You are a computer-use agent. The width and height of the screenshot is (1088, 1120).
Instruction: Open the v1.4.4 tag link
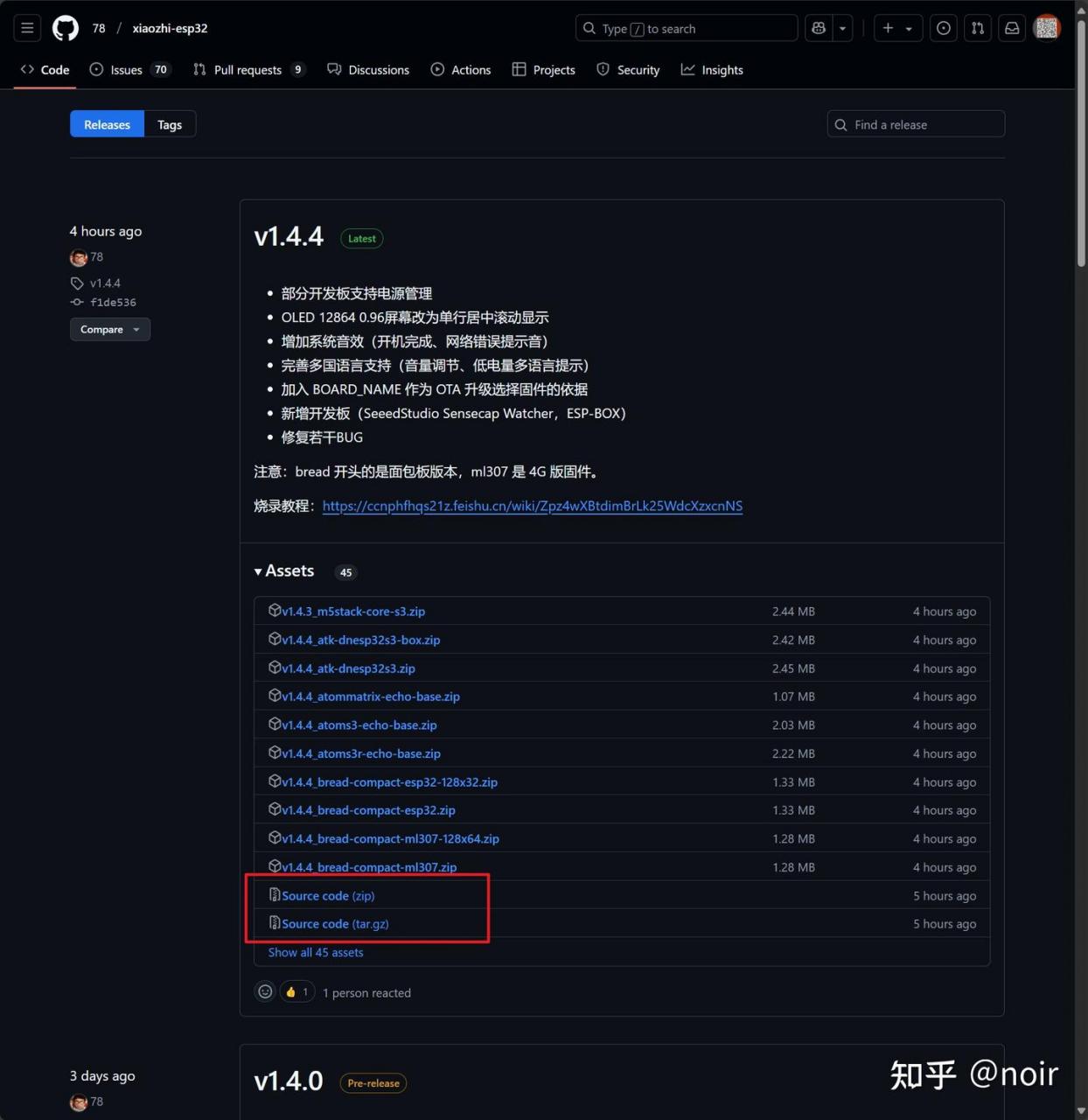click(x=105, y=283)
